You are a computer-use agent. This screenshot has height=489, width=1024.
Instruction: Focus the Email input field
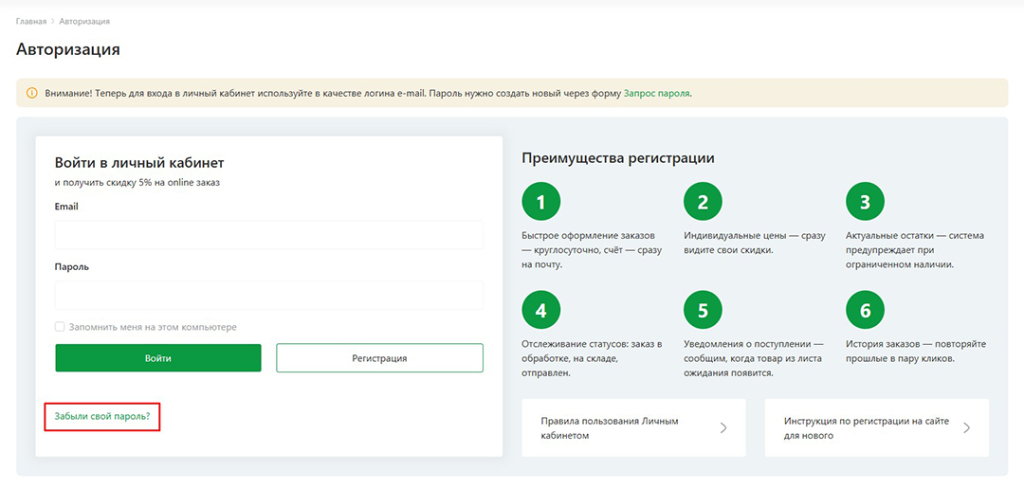tap(269, 235)
